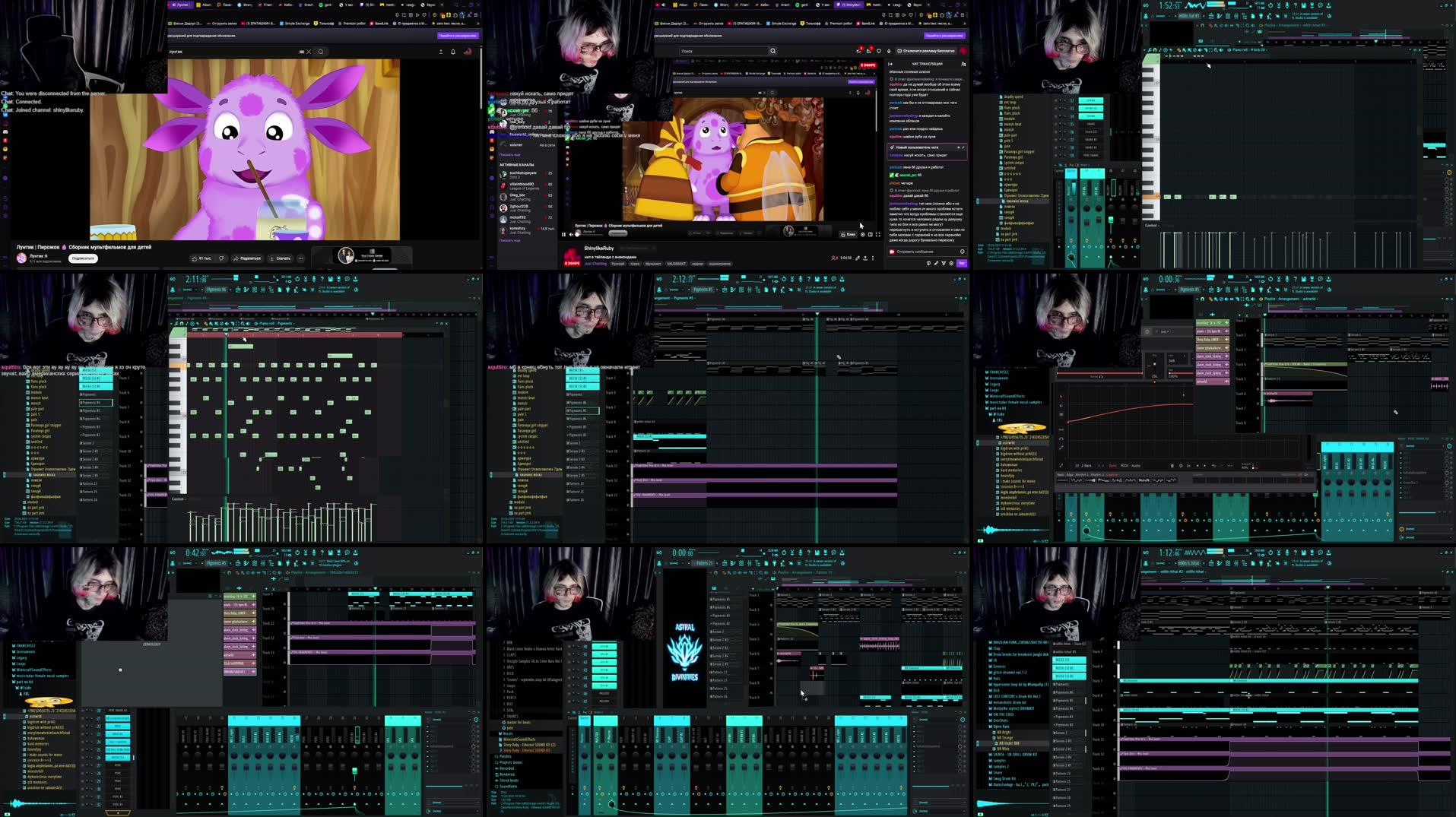Open YouTube notifications bell
The width and height of the screenshot is (1456, 817).
click(x=453, y=52)
